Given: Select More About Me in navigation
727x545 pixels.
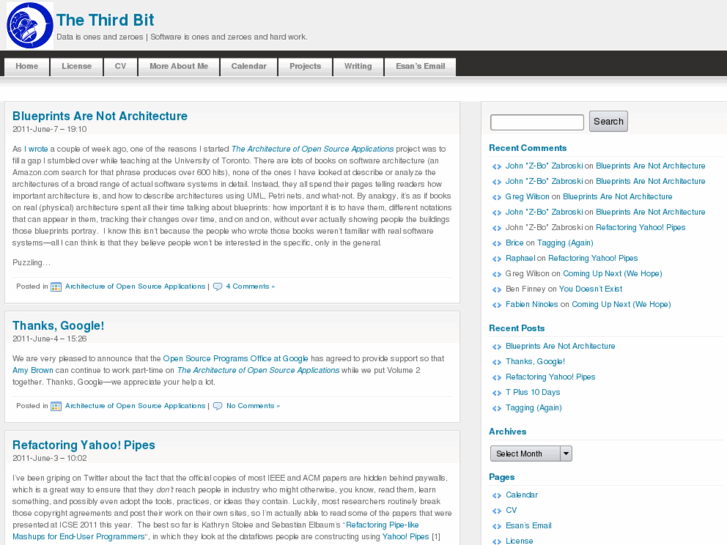Looking at the screenshot, I should [179, 66].
